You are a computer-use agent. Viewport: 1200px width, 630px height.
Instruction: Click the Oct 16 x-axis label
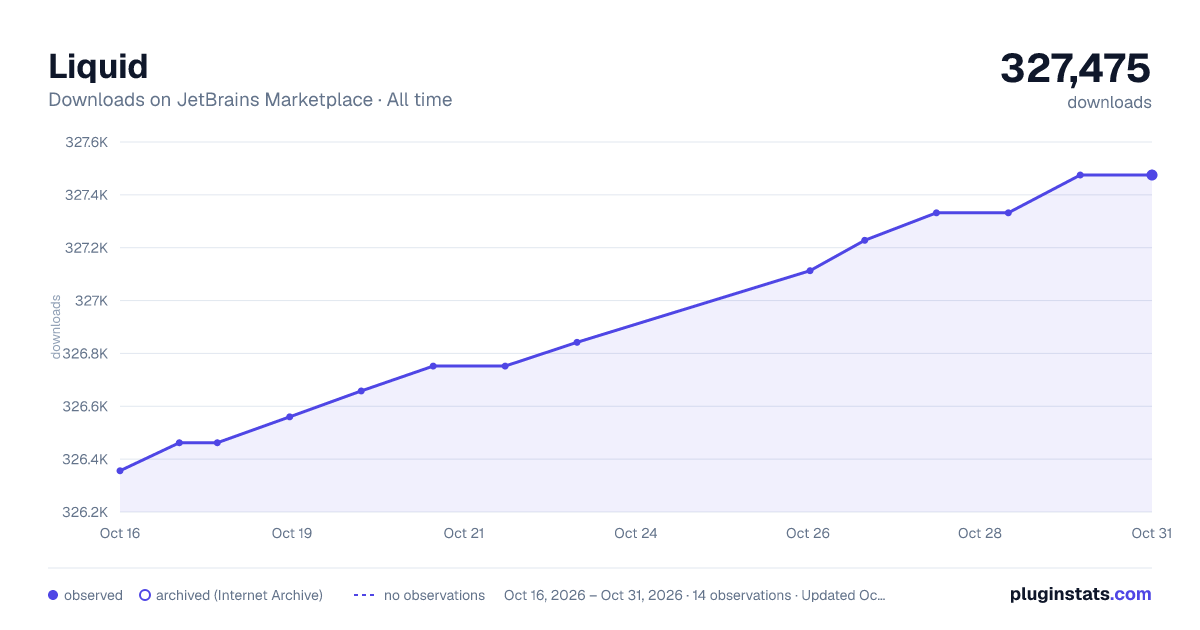coord(120,533)
